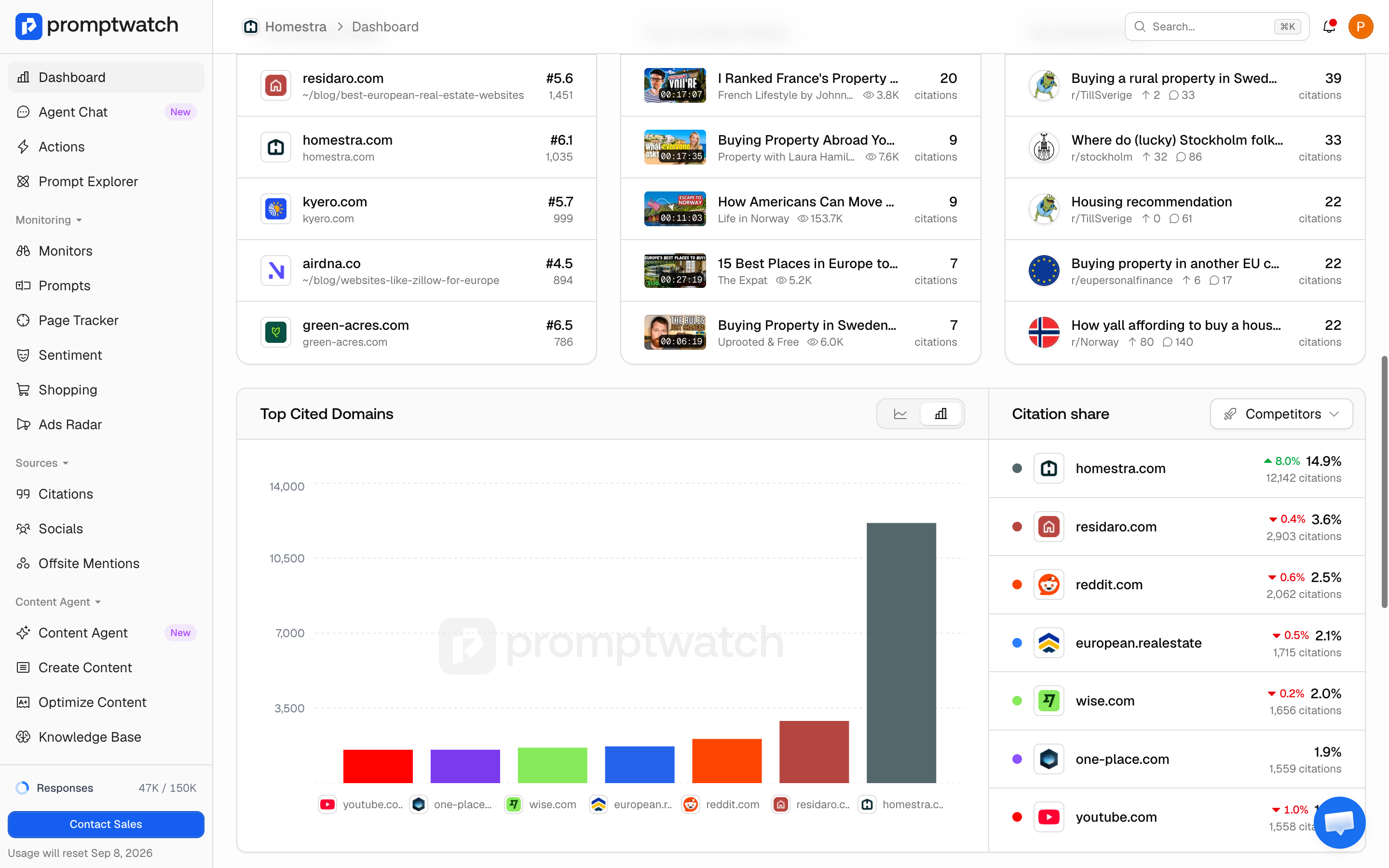Open the Dashboard sidebar item
Image resolution: width=1389 pixels, height=868 pixels.
[x=106, y=77]
